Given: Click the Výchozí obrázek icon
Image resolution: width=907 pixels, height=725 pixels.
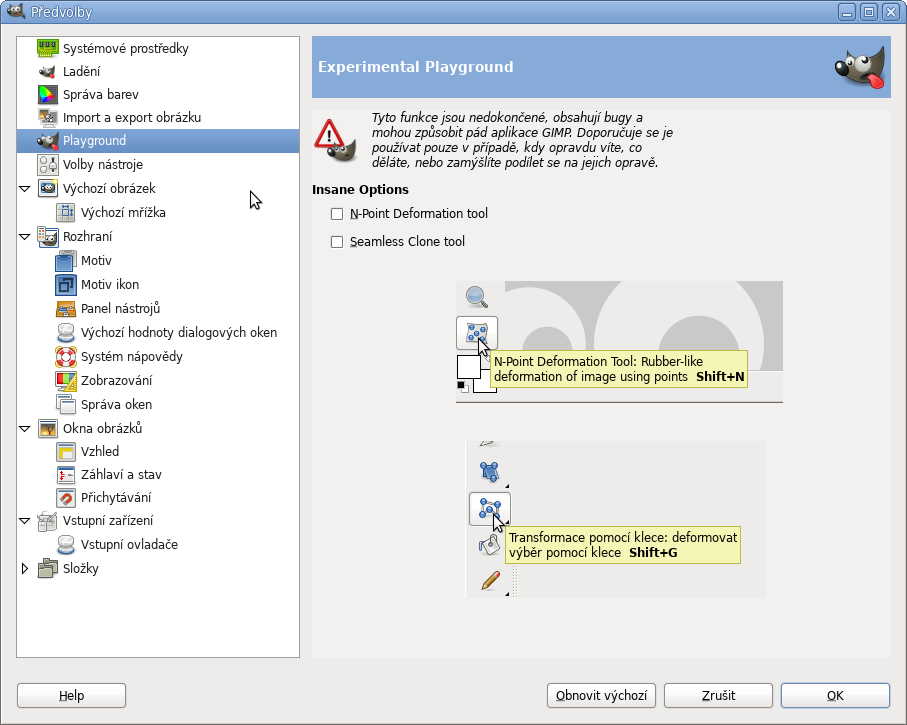Looking at the screenshot, I should pos(47,189).
